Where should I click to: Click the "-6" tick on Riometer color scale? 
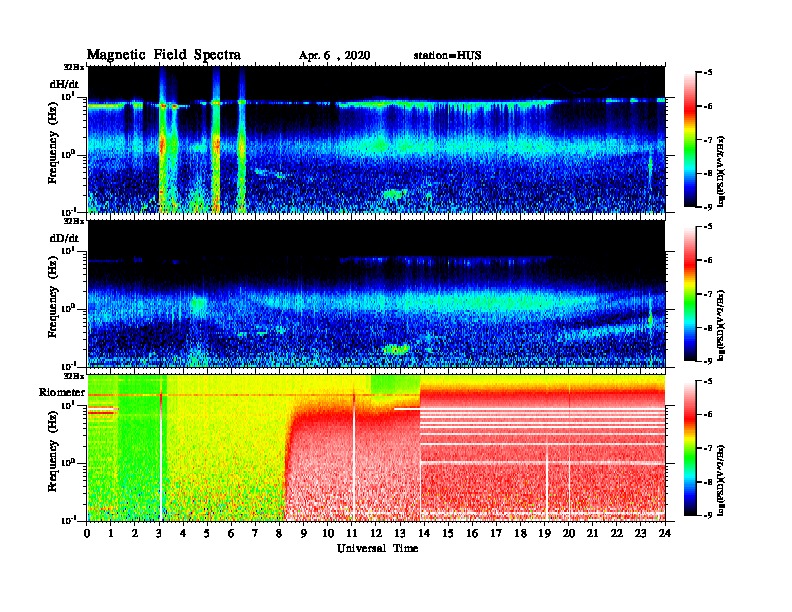pos(707,415)
